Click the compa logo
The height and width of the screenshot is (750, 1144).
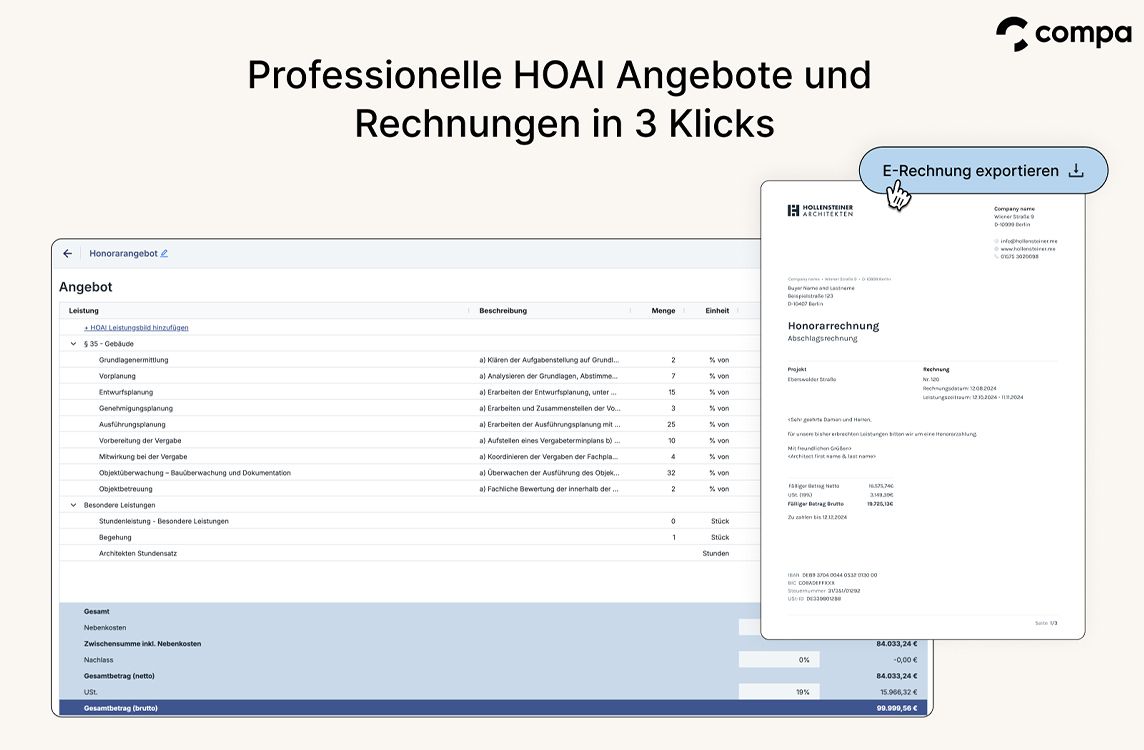(x=1063, y=34)
